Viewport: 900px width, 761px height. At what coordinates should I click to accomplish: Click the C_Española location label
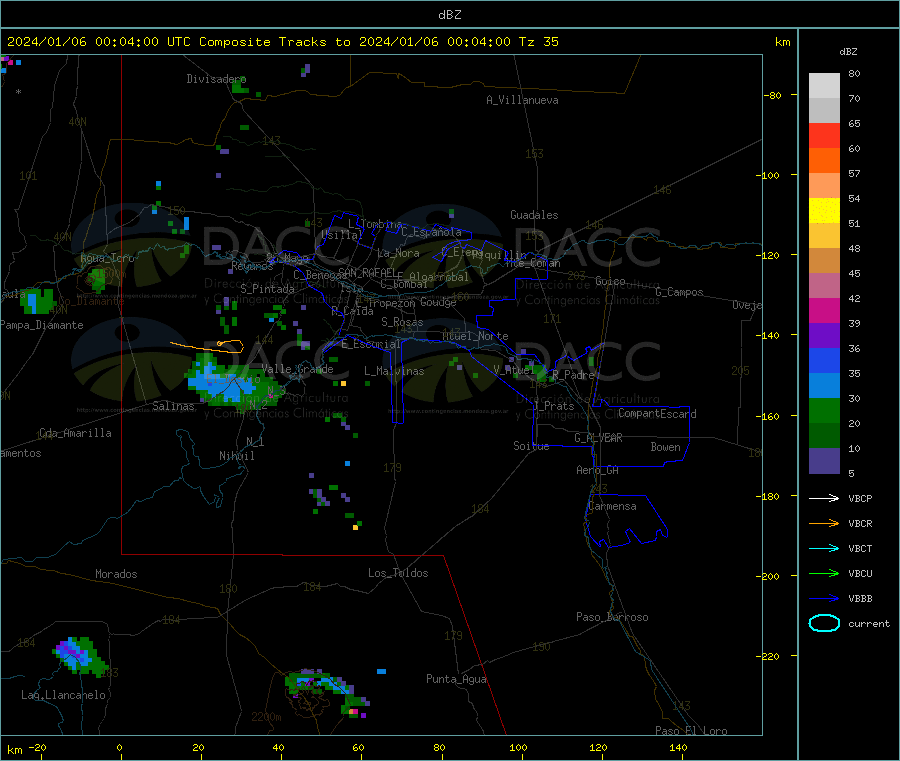(x=431, y=232)
